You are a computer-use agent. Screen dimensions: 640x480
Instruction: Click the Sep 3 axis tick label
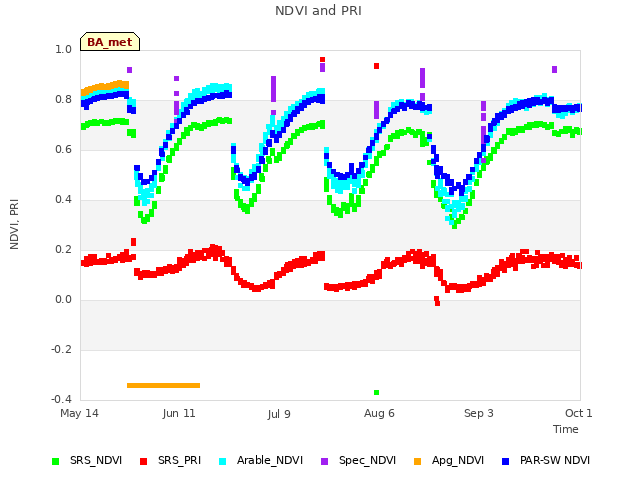[x=479, y=413]
